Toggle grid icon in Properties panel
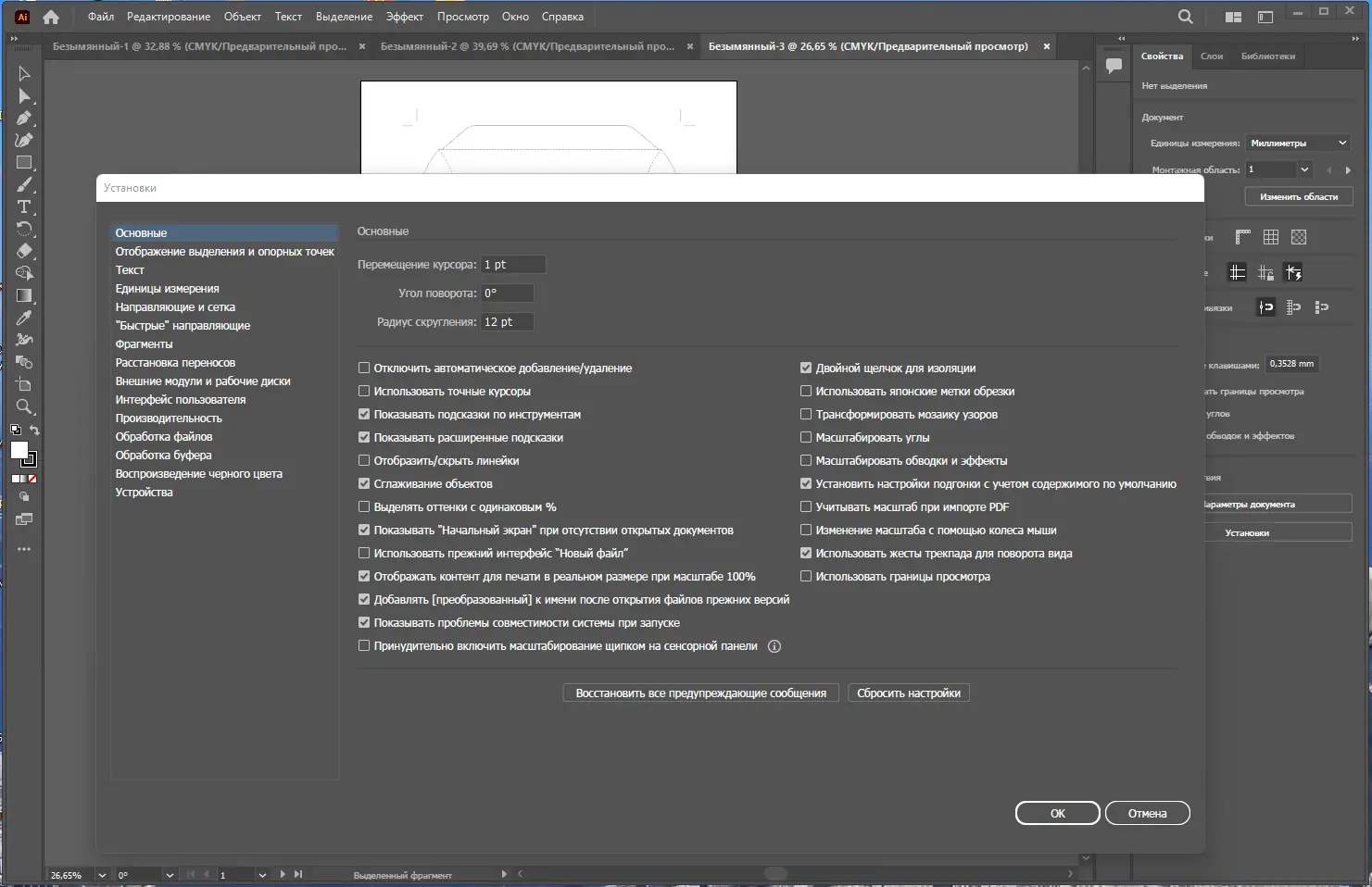The height and width of the screenshot is (887, 1372). point(1271,237)
